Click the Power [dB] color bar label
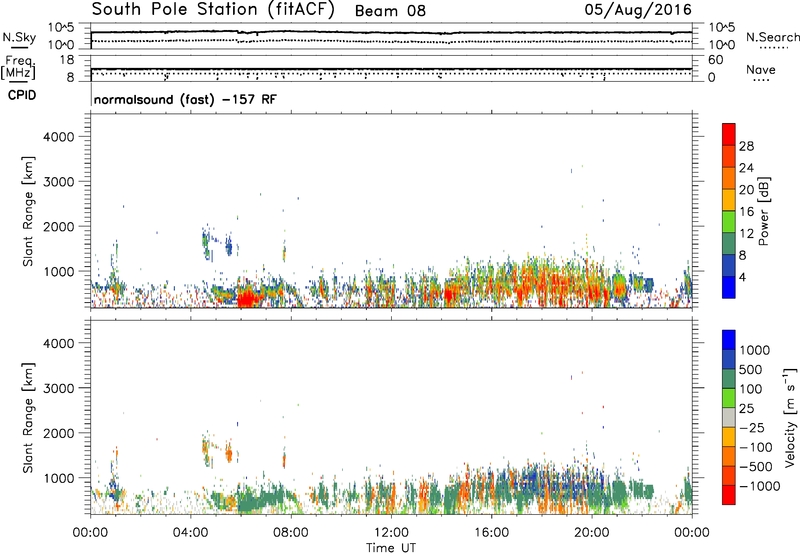 [764, 211]
